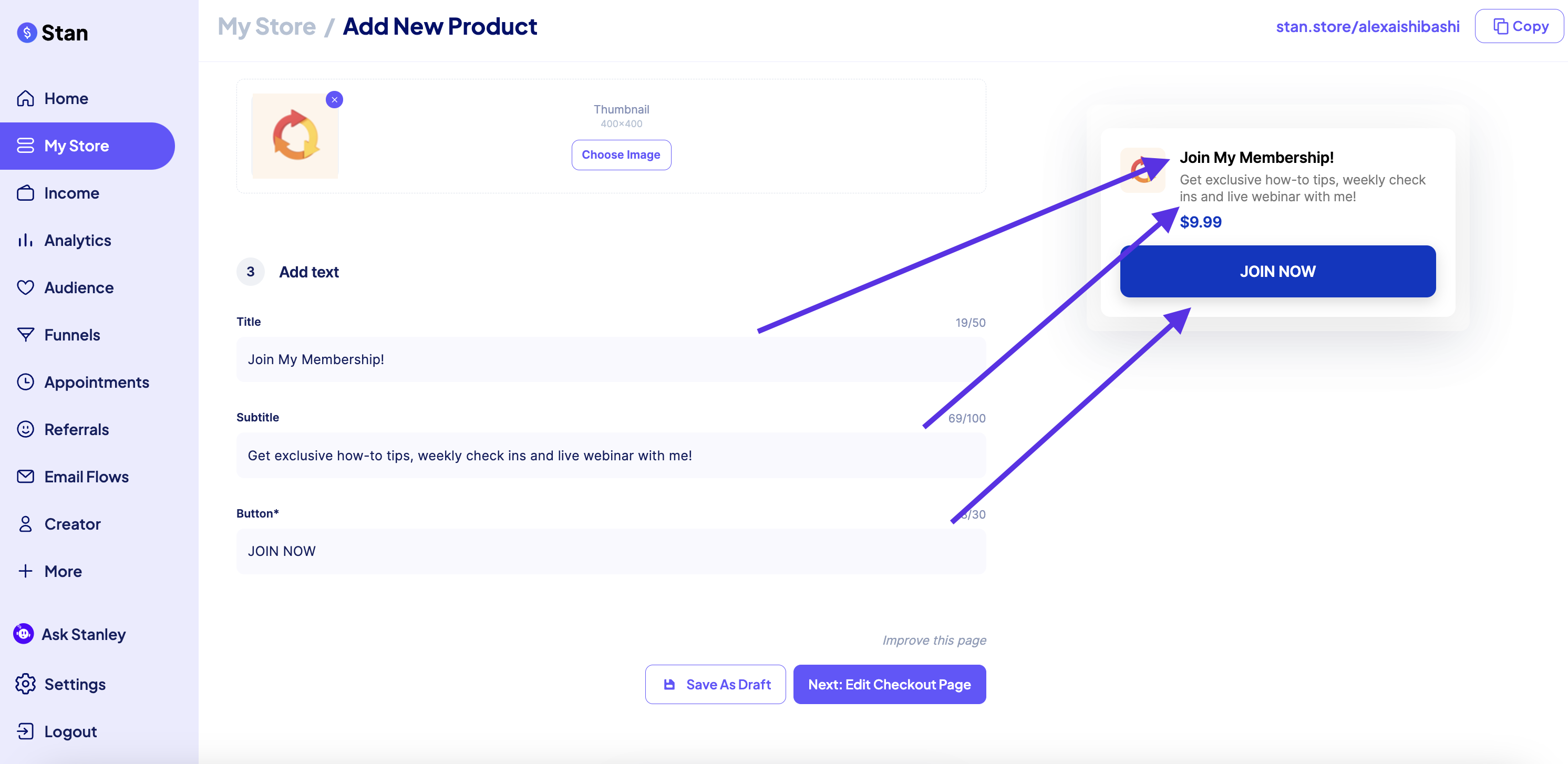Open the Funnels page
The height and width of the screenshot is (764, 1568).
[72, 334]
